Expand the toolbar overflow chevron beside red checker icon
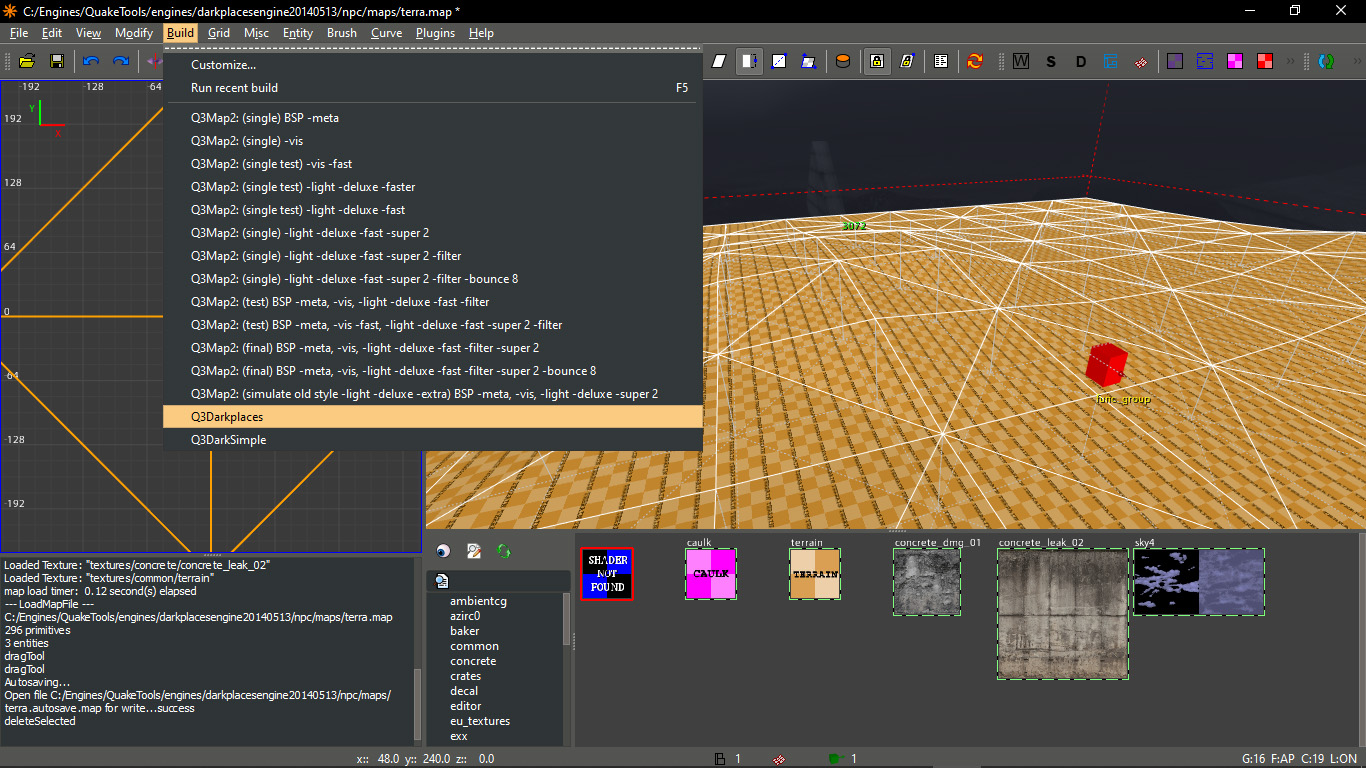 [1290, 61]
